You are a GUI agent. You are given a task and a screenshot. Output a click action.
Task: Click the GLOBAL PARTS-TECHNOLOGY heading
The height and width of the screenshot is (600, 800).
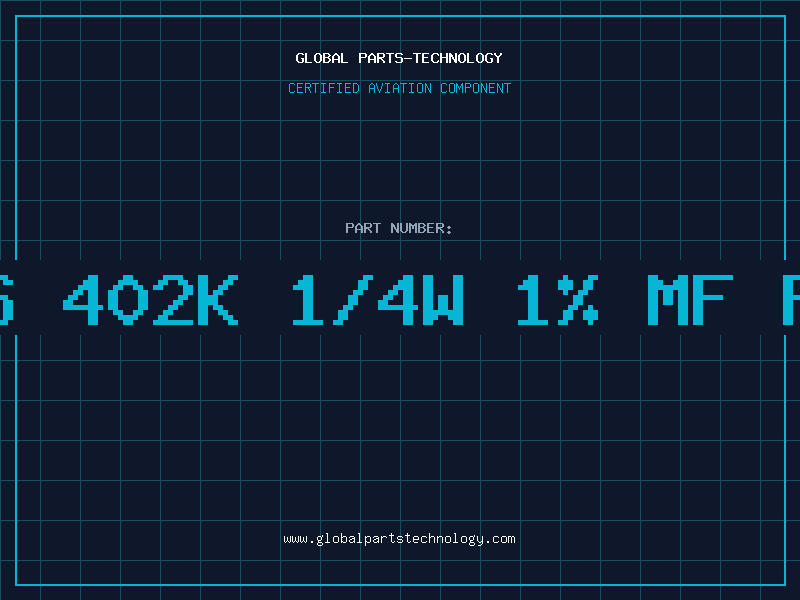[399, 58]
